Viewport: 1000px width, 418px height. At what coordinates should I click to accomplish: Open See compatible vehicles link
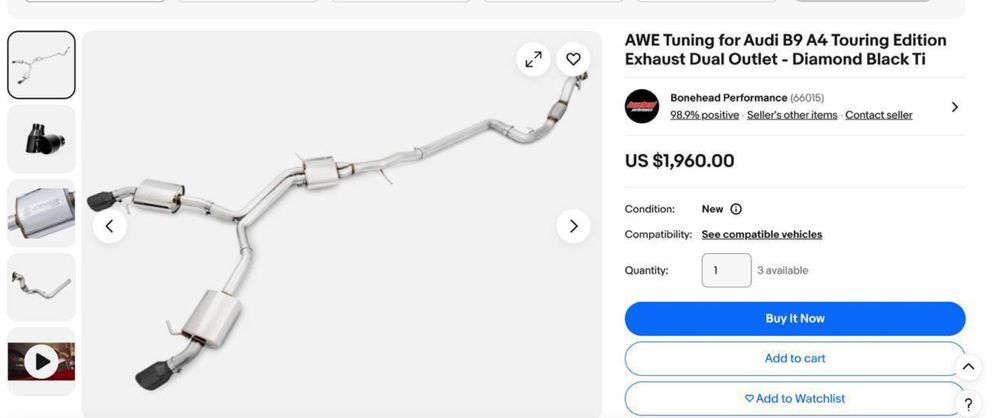point(761,234)
